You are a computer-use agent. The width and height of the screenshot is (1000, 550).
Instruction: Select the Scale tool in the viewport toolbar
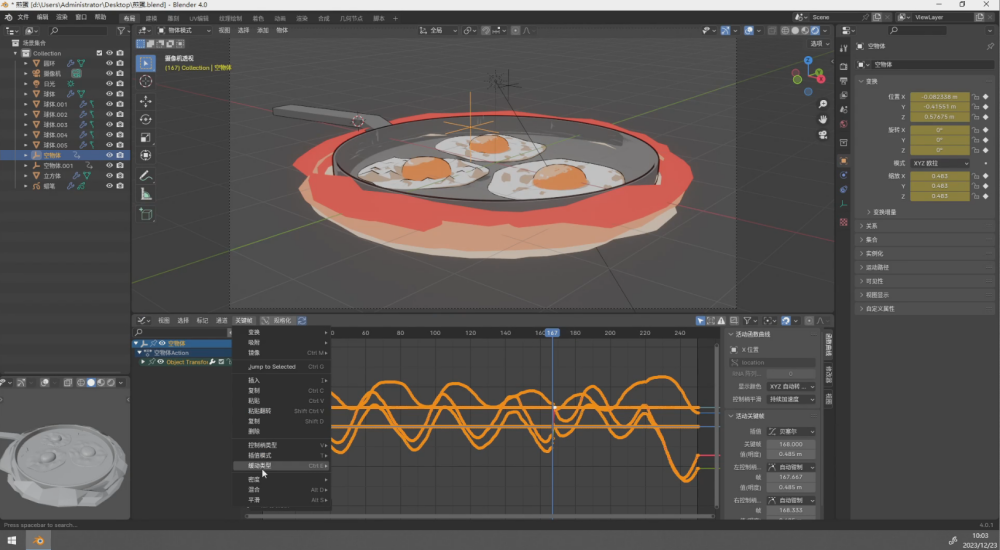tap(145, 137)
